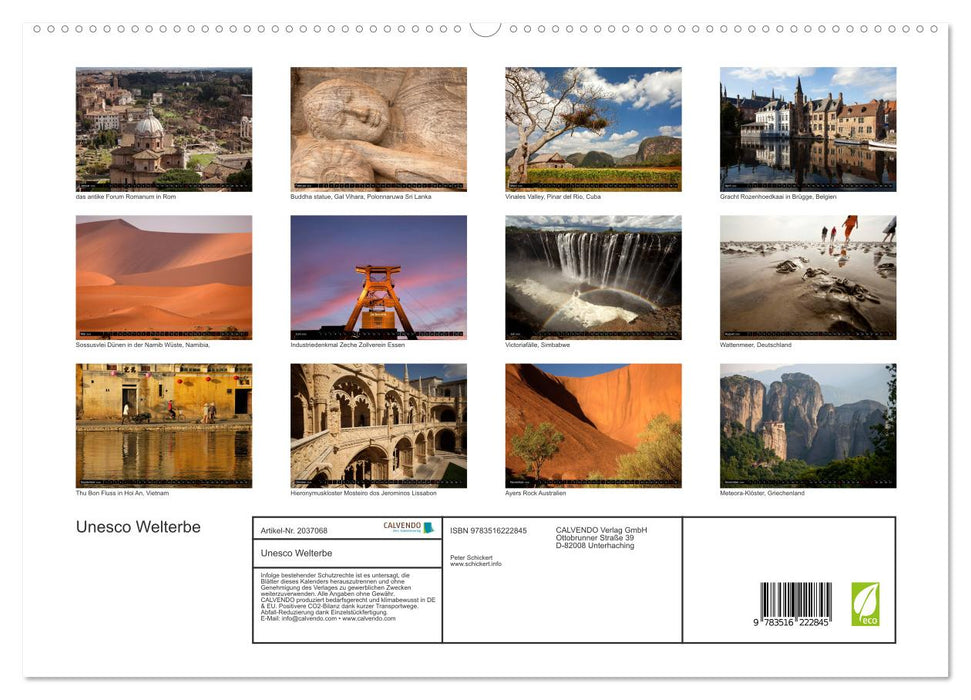Click the Brügge canal photo
The width and height of the screenshot is (971, 700).
(x=807, y=128)
